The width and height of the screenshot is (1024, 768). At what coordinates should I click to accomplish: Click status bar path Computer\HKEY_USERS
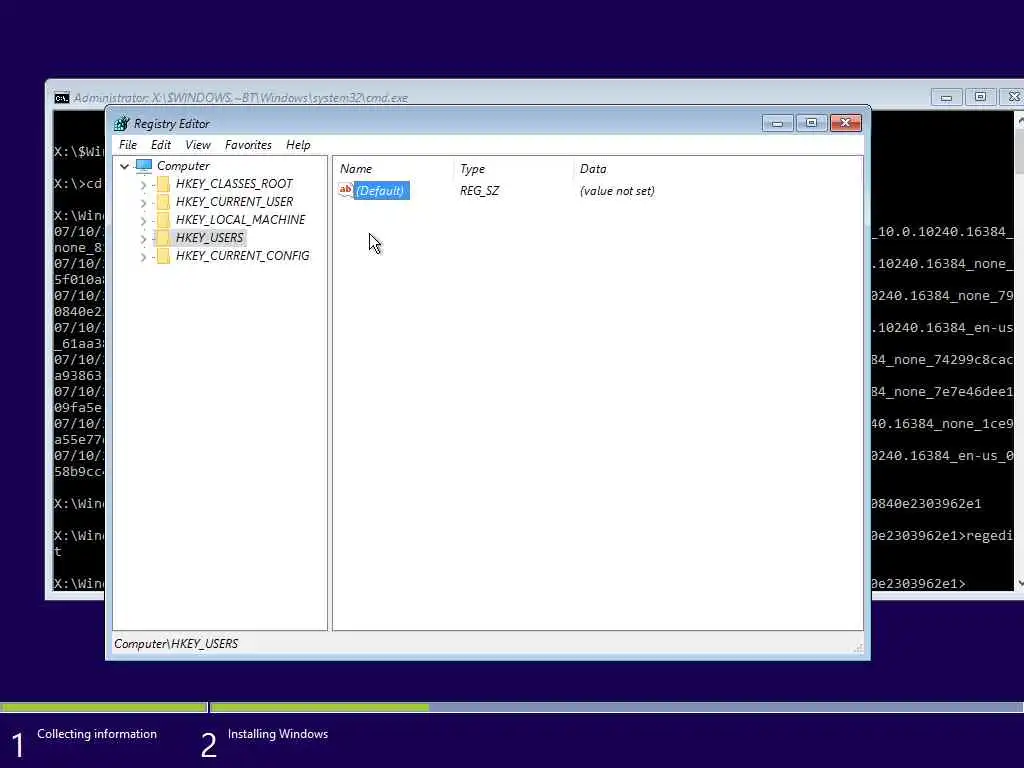coord(176,644)
